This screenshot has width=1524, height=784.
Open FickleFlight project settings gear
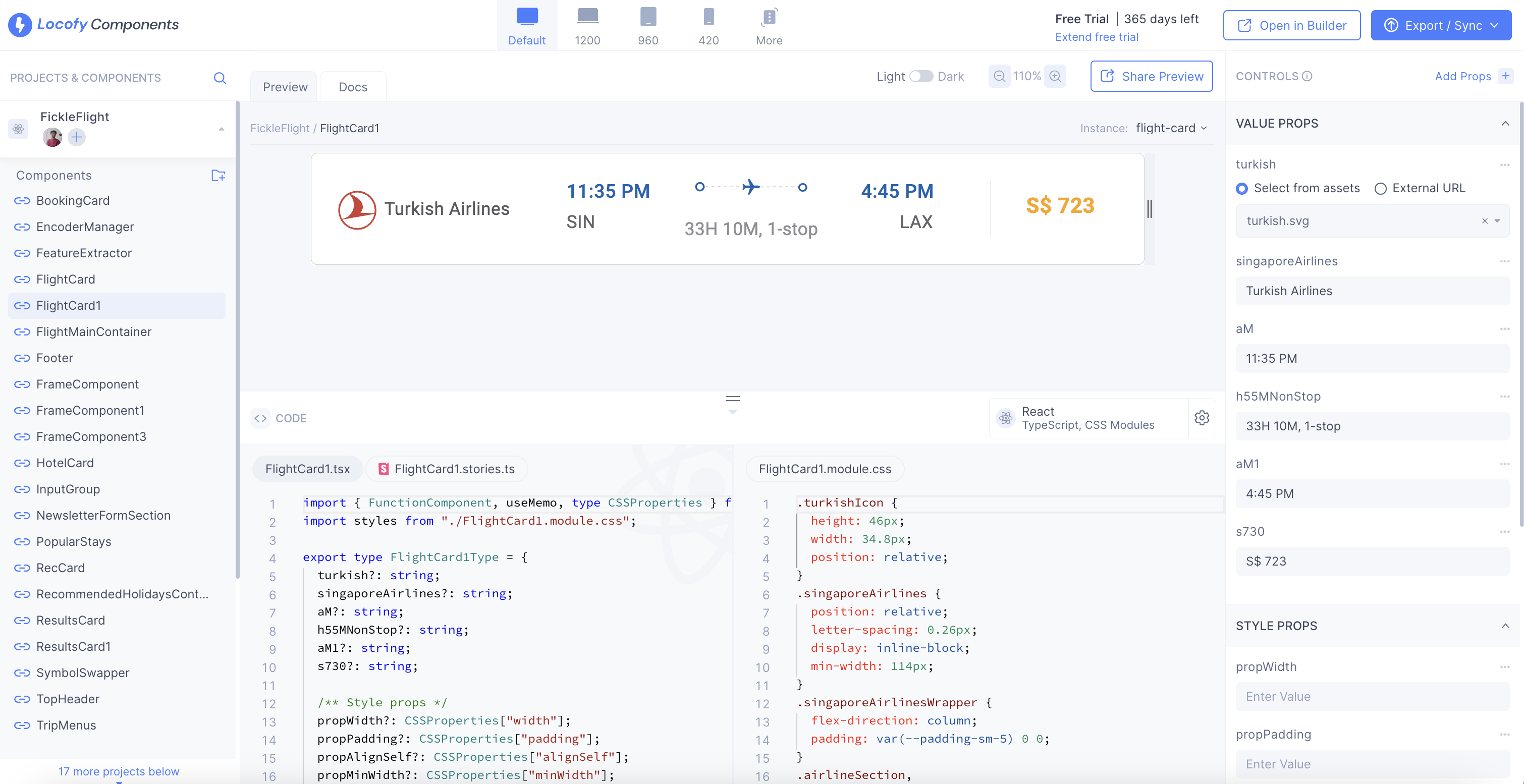(x=18, y=129)
